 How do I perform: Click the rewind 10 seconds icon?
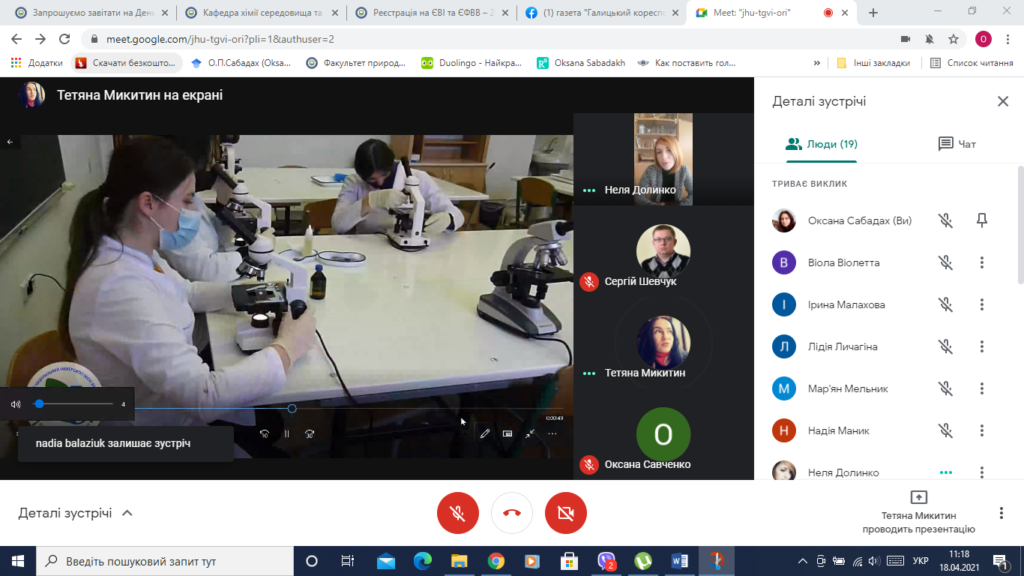[x=264, y=434]
